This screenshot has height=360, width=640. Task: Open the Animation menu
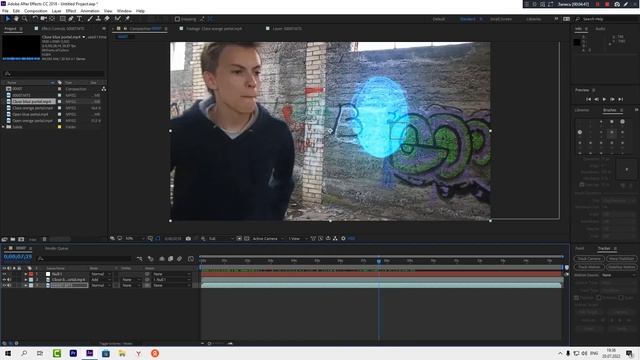pyautogui.click(x=90, y=11)
